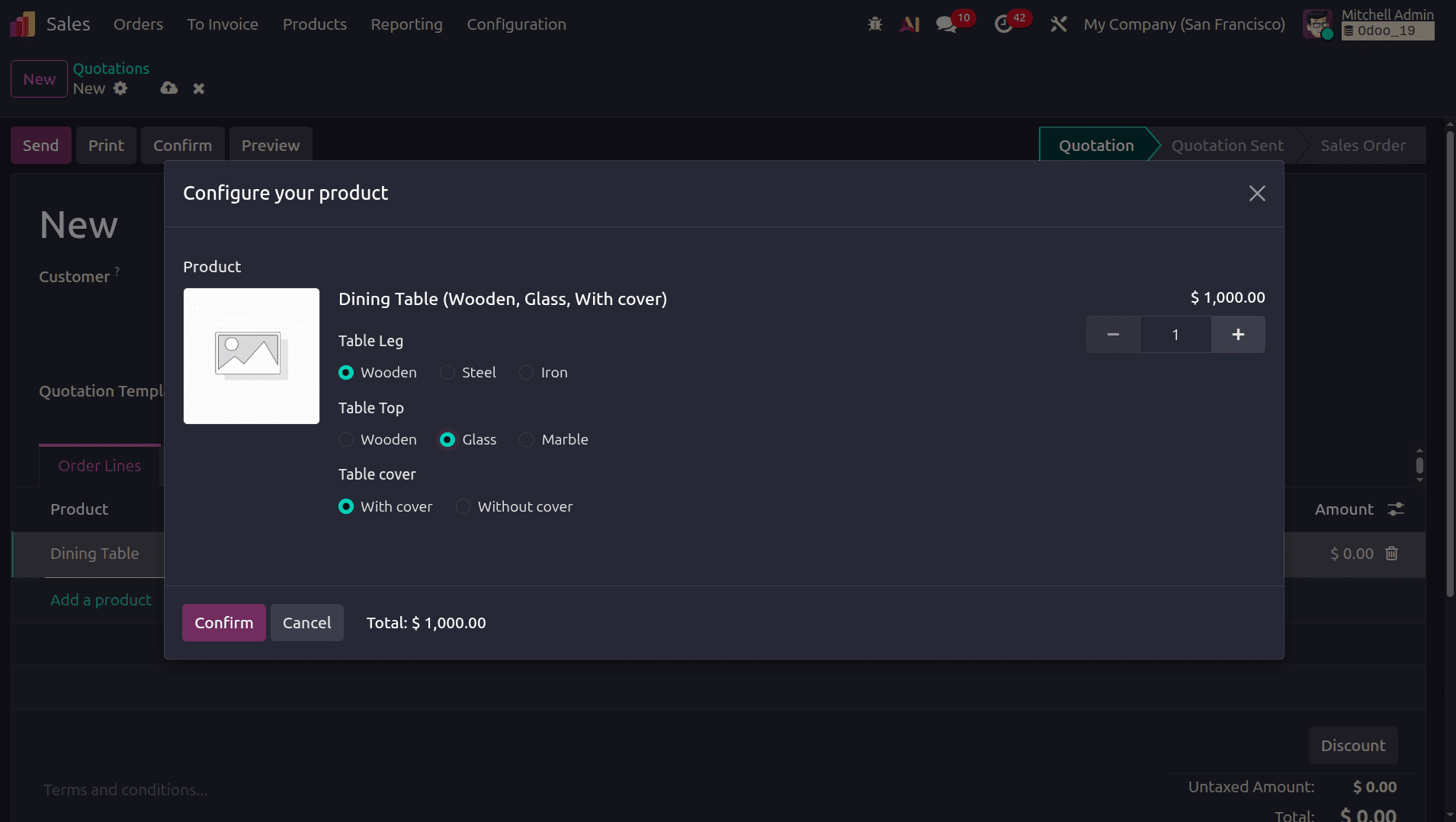Image resolution: width=1456 pixels, height=822 pixels.
Task: Click the debug bug icon
Action: 875,24
